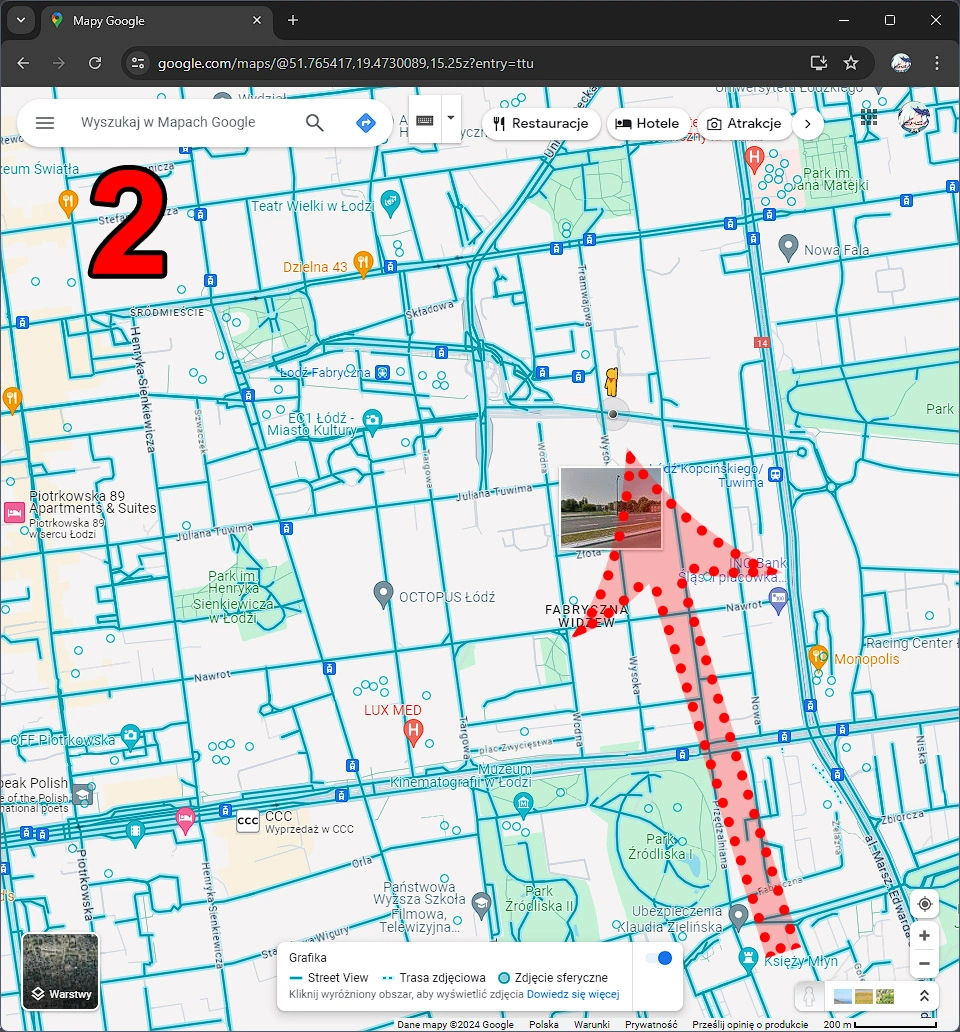Image resolution: width=960 pixels, height=1032 pixels.
Task: Click the EC1 Łódź camera marker
Action: (x=372, y=422)
